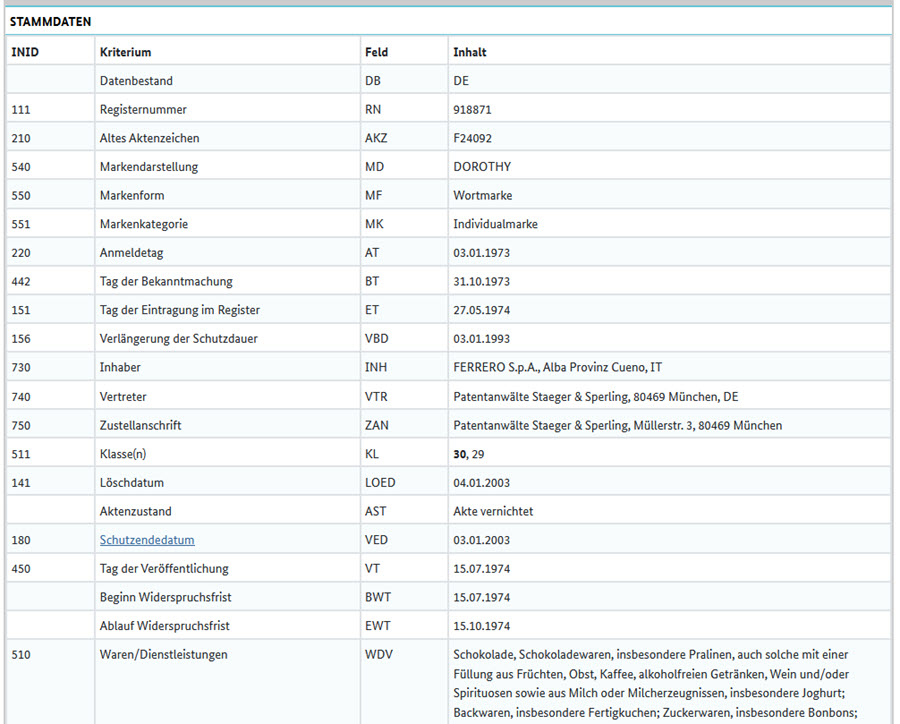Click the Wortmarke value cell
The width and height of the screenshot is (900, 724).
click(x=483, y=196)
